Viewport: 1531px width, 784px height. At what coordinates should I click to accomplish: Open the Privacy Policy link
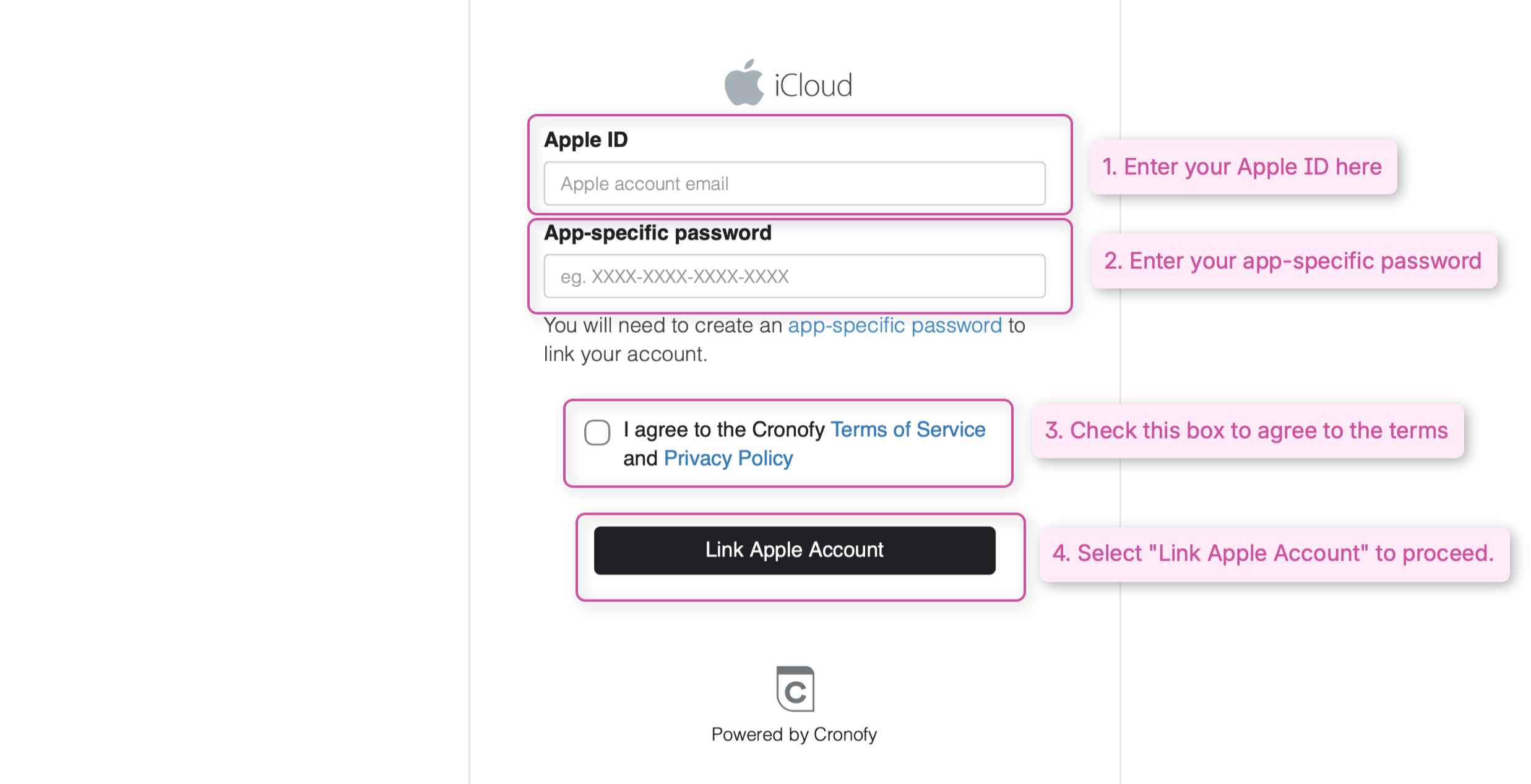(728, 459)
